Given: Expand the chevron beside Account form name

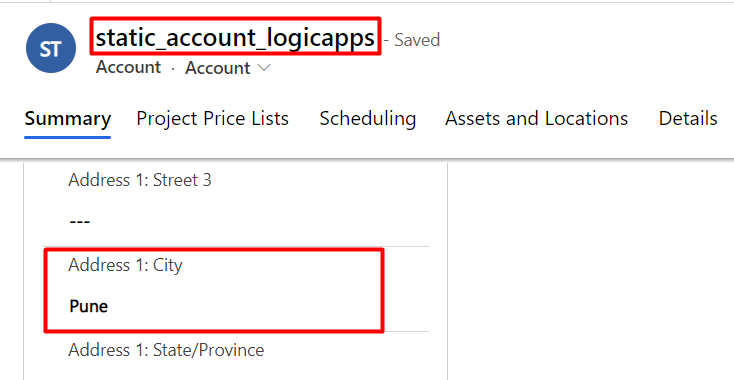Looking at the screenshot, I should pyautogui.click(x=264, y=68).
